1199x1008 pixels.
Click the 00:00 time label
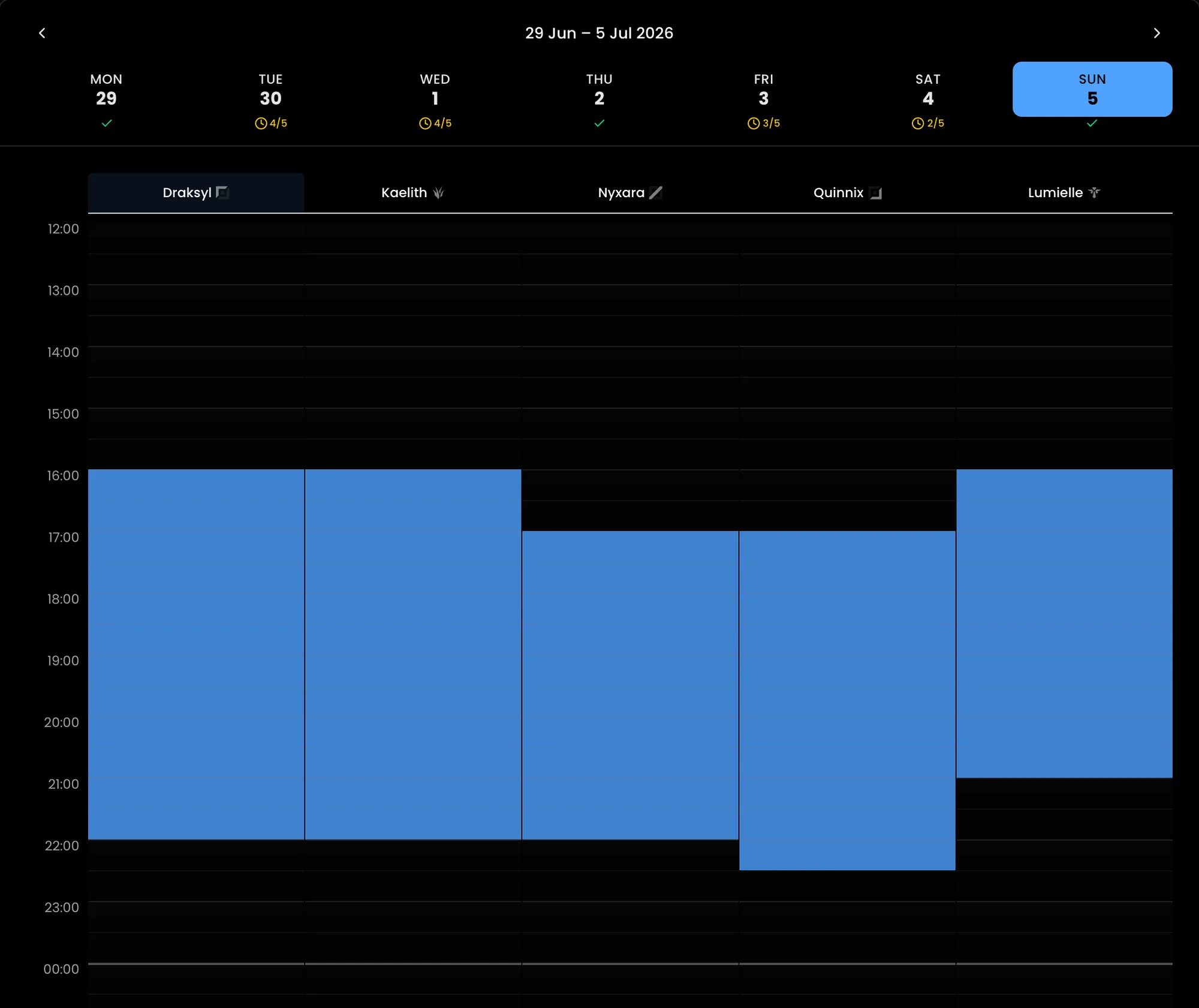coord(61,970)
